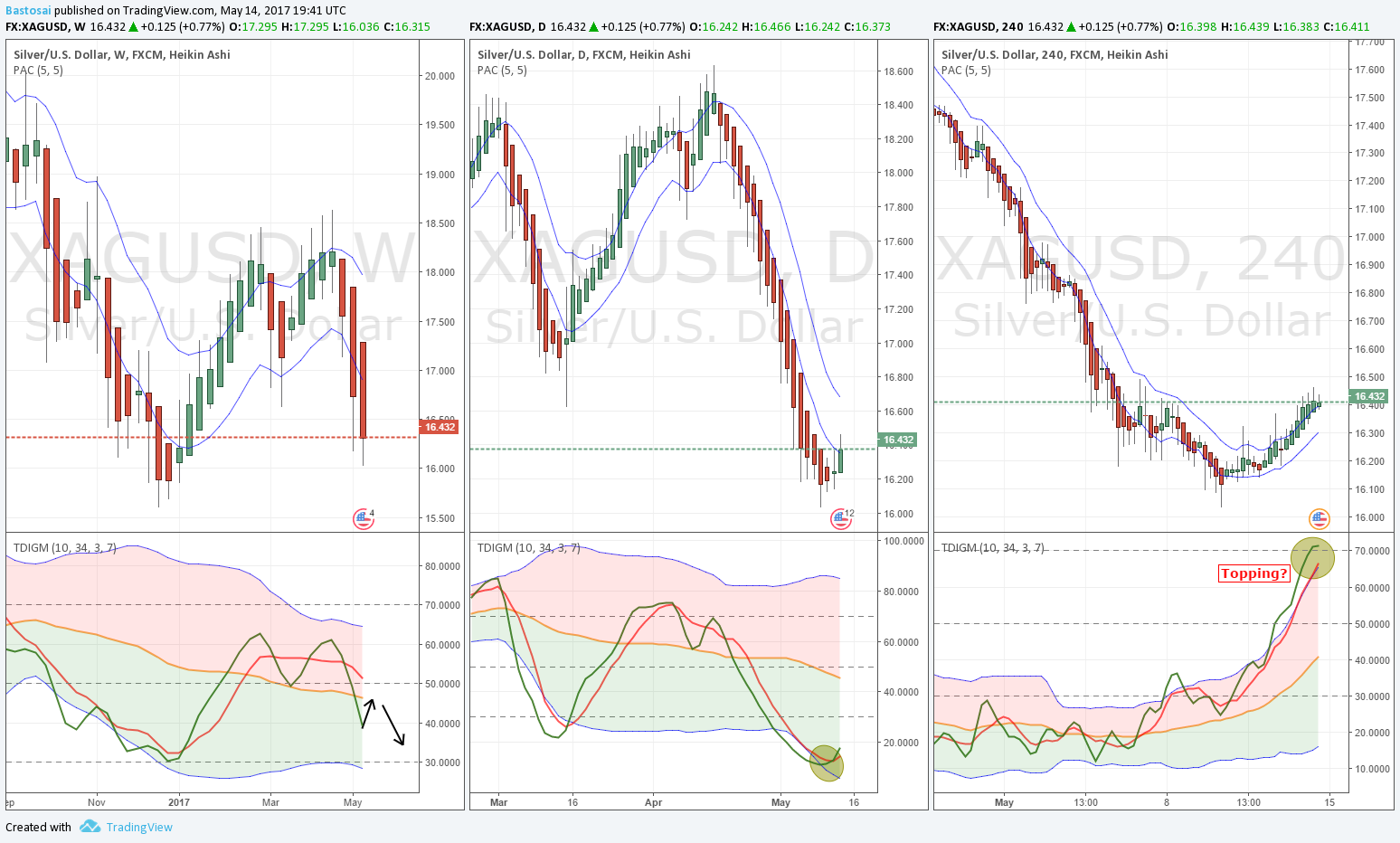
Task: Click weekly close value C:16.315
Action: tap(407, 26)
